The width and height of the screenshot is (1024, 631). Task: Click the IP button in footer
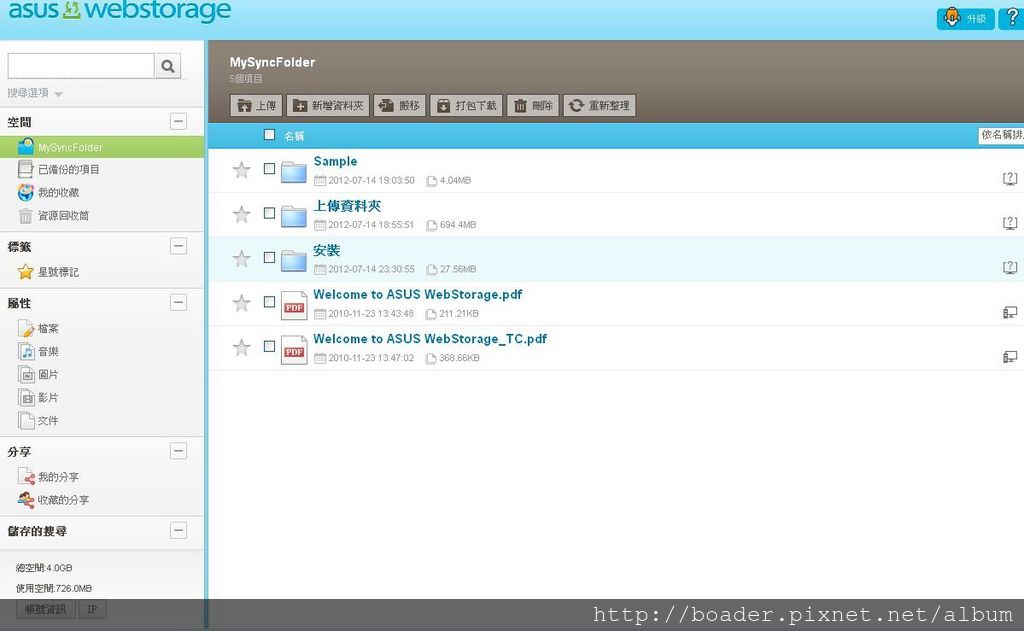(x=92, y=609)
